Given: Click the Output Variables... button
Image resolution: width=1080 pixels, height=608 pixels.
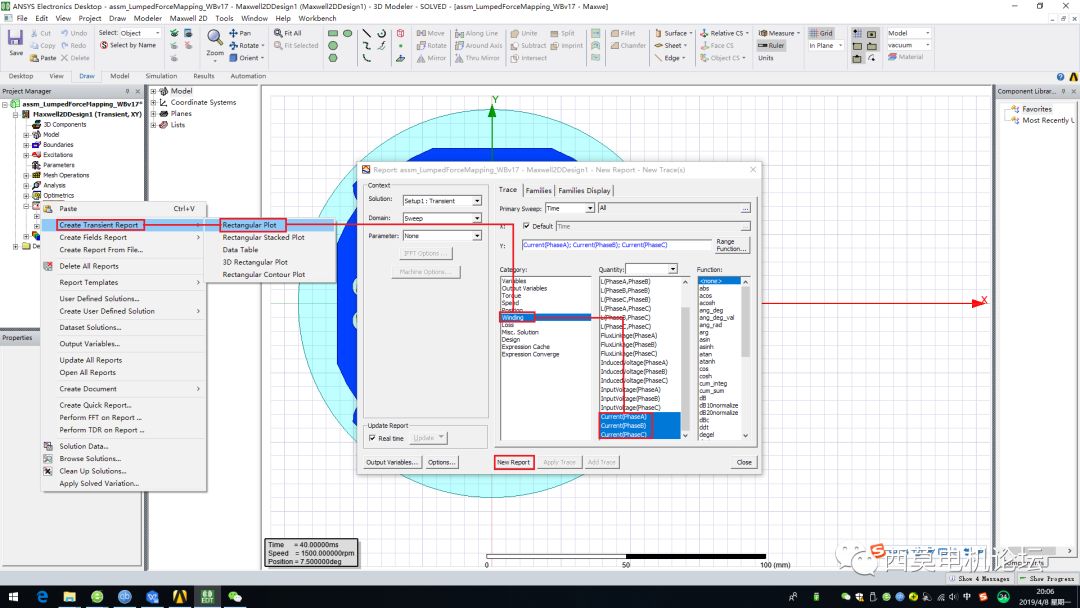Looking at the screenshot, I should (392, 463).
